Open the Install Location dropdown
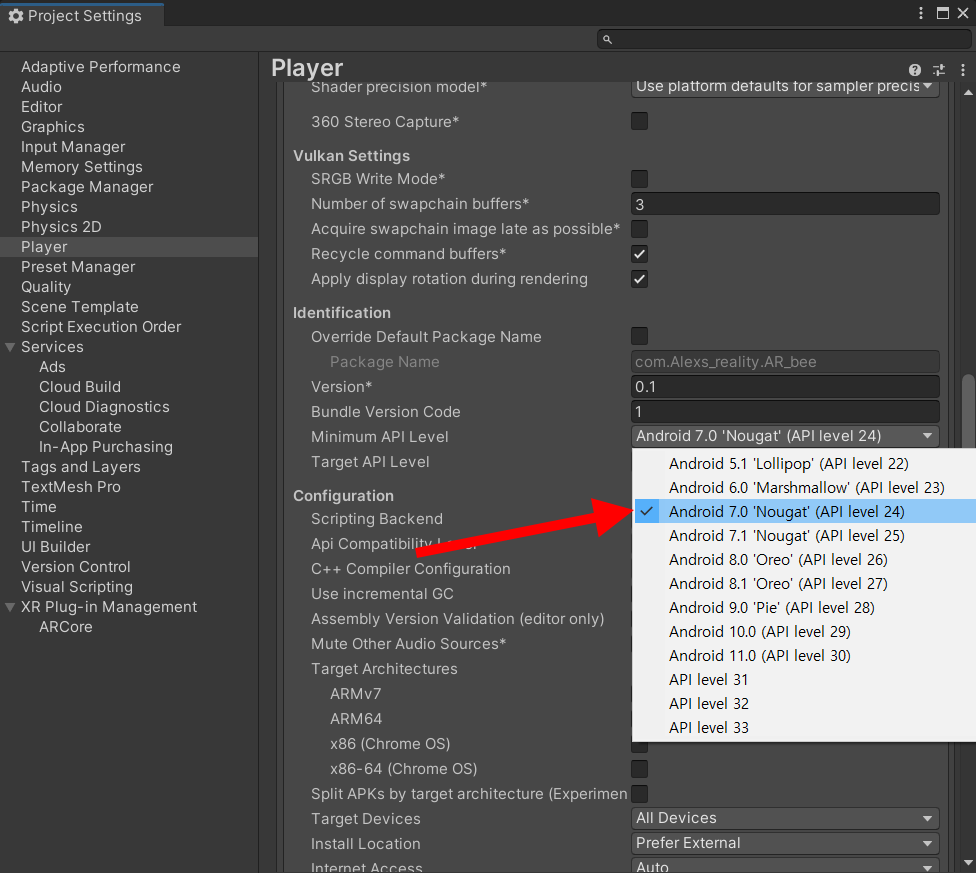 tap(785, 843)
